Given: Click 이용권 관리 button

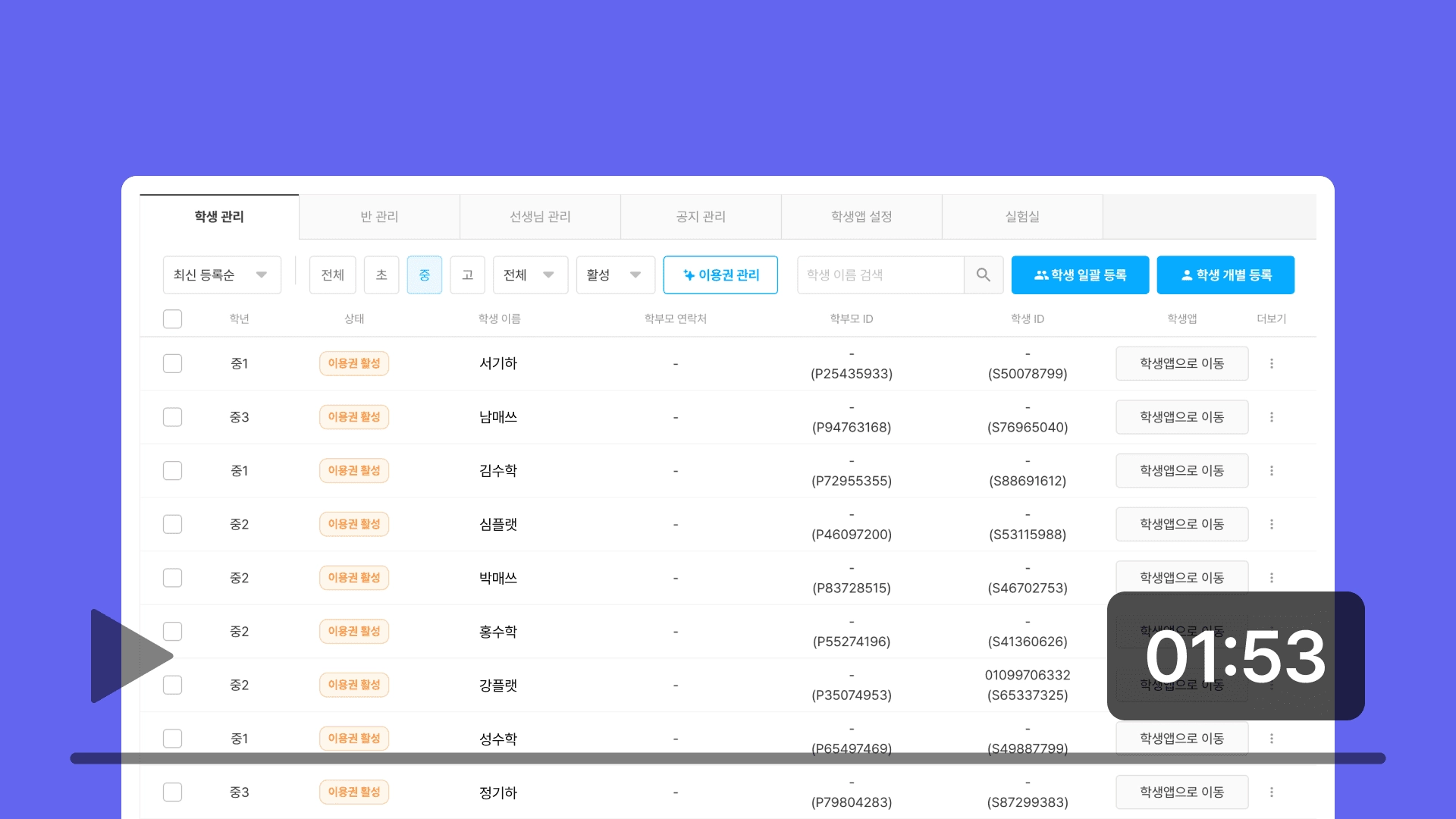Looking at the screenshot, I should click(720, 275).
